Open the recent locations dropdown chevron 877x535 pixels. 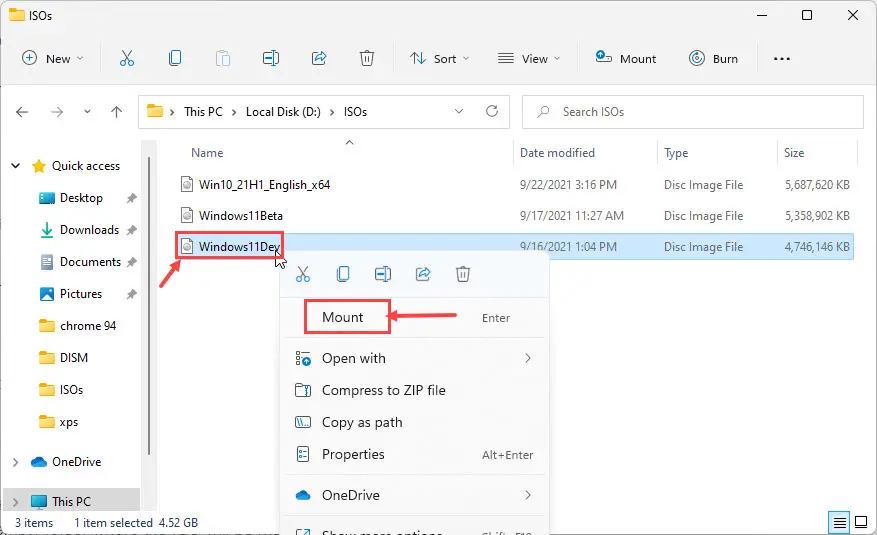[x=87, y=112]
